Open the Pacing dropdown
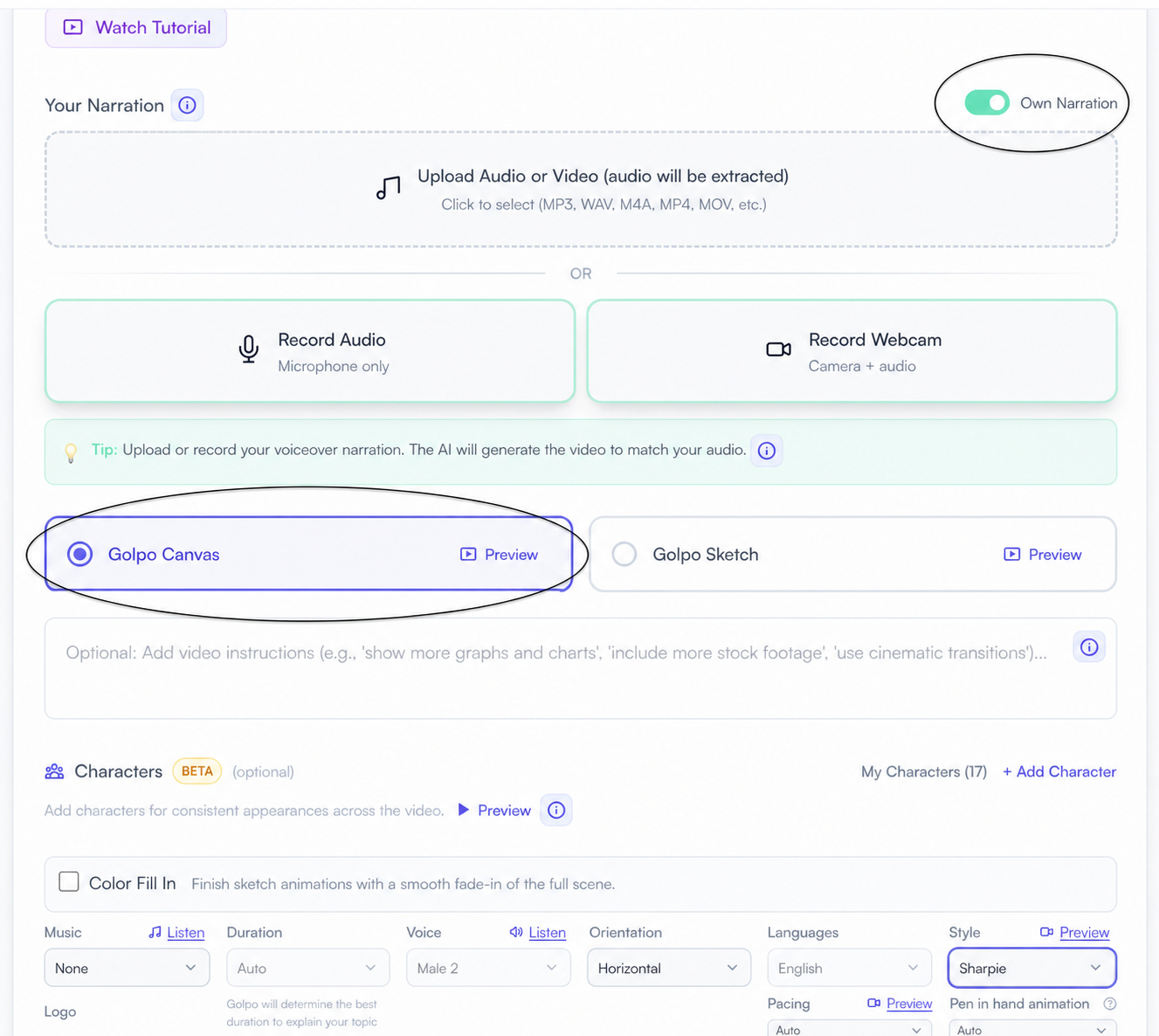 tap(849, 1029)
